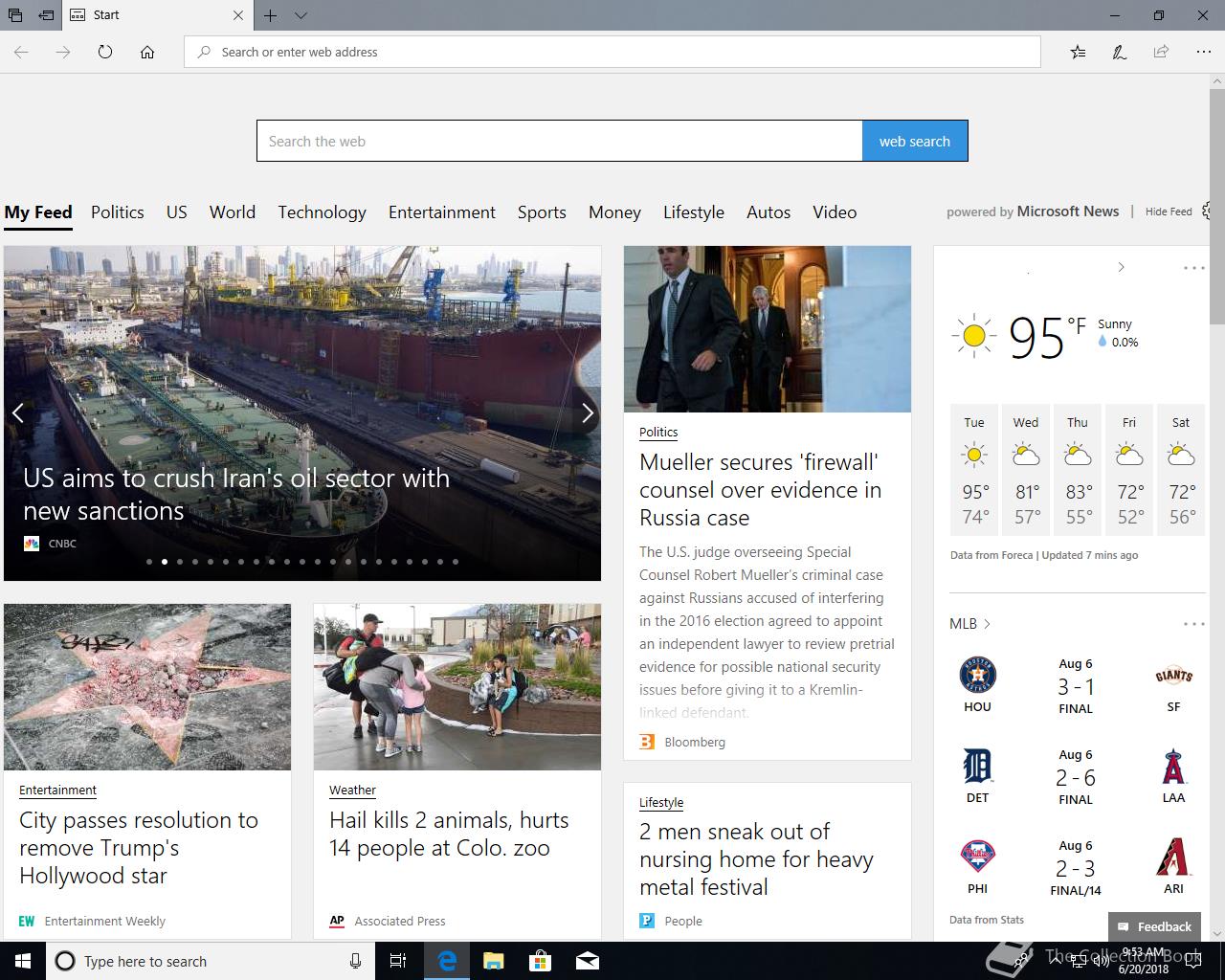The width and height of the screenshot is (1225, 980).
Task: Open the Video tab
Action: pos(835,212)
